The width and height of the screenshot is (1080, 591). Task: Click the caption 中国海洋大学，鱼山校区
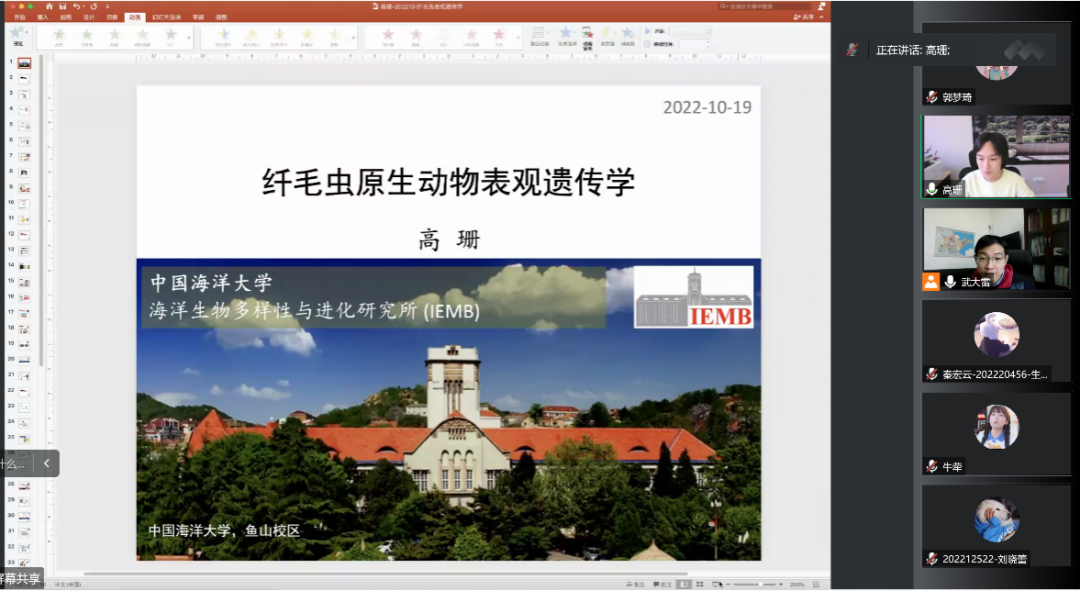tap(225, 531)
